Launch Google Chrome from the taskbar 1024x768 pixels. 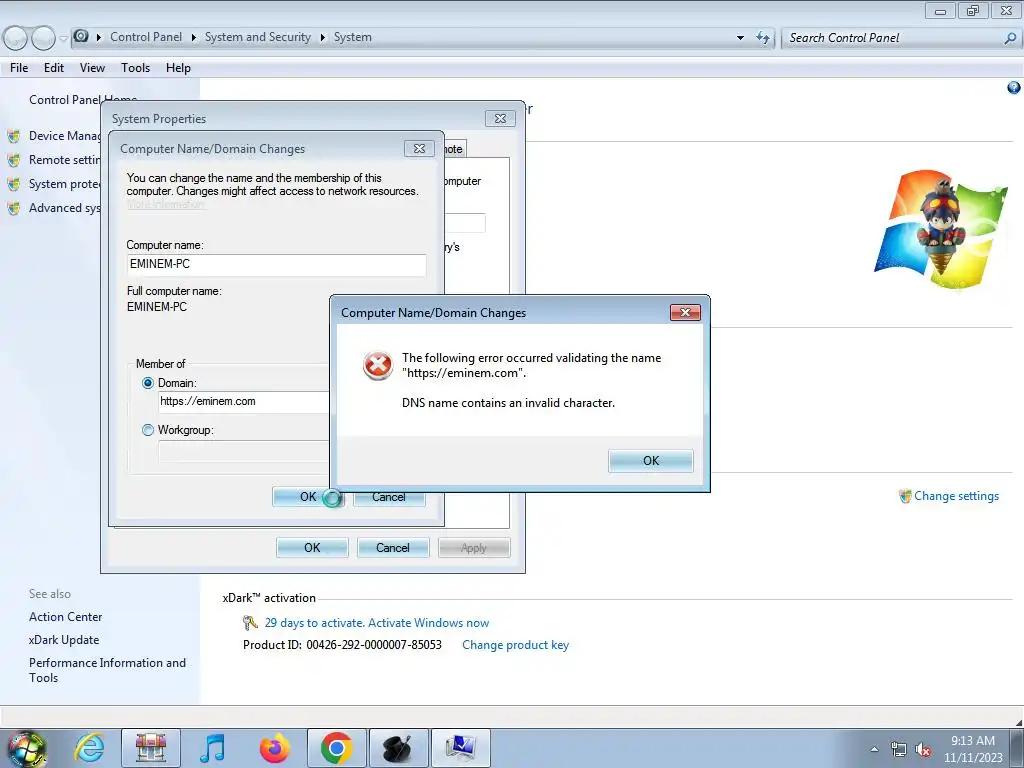[336, 748]
